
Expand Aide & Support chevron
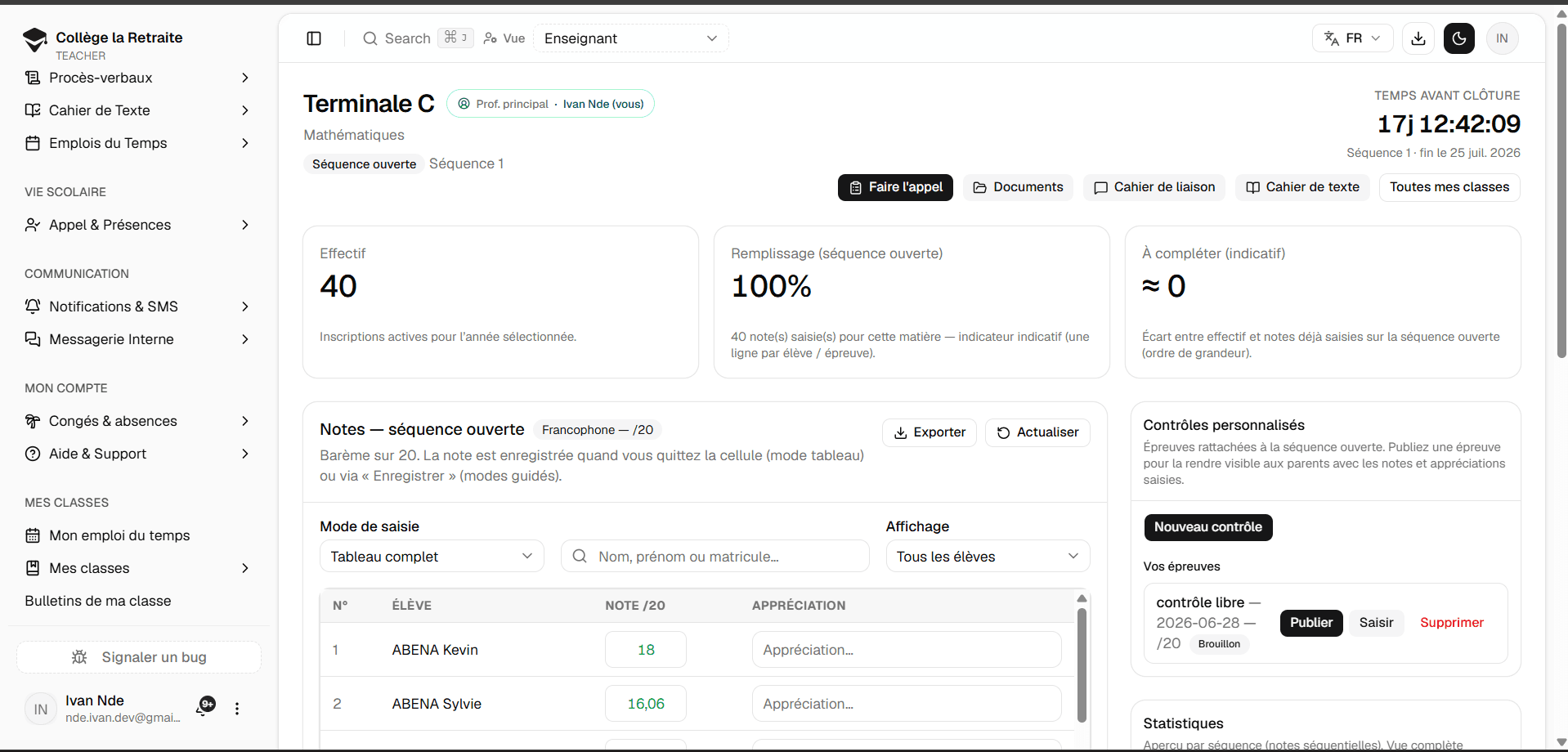tap(245, 454)
